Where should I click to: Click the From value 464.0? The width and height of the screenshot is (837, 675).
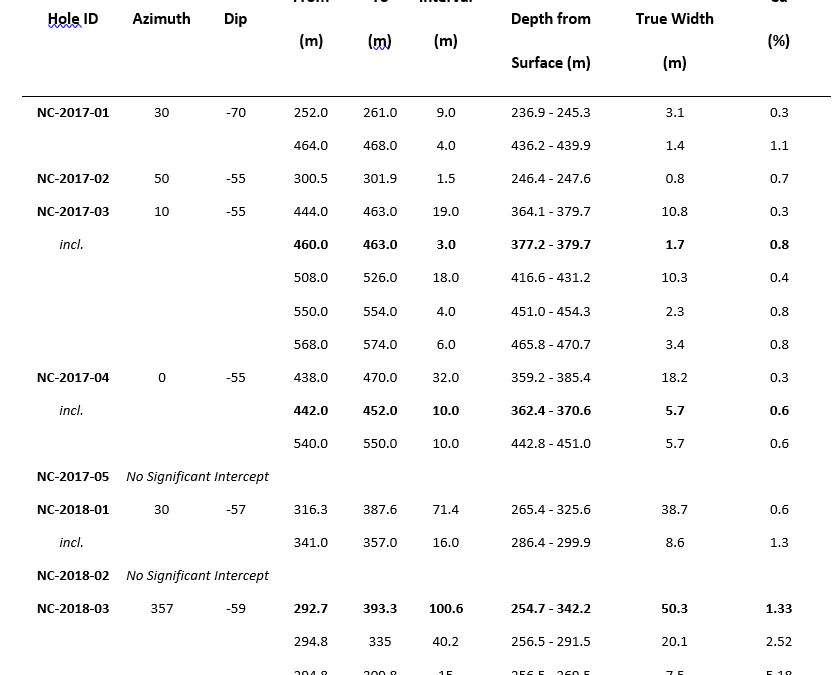(x=311, y=146)
